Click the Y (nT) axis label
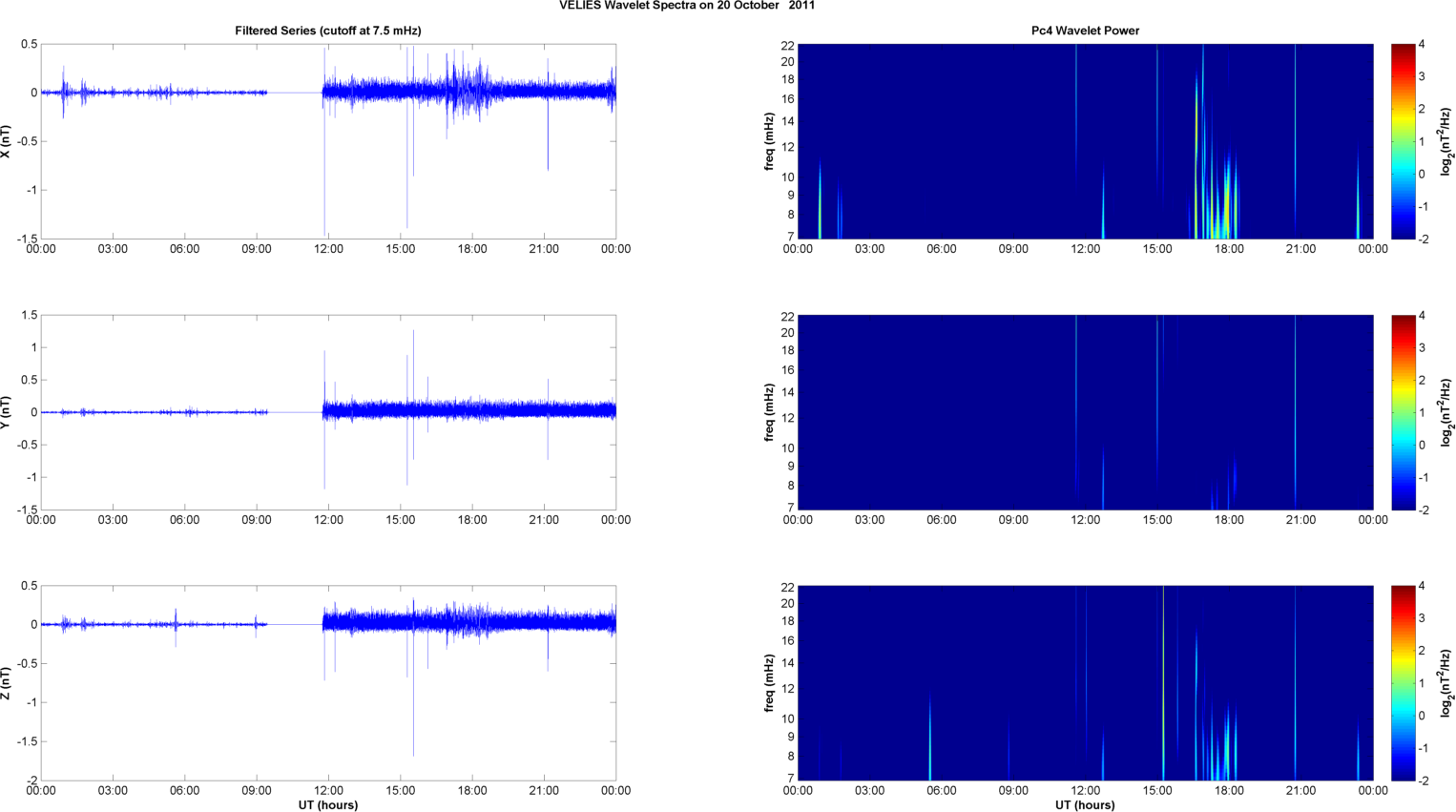Viewport: 1456px width, 812px height. (x=6, y=412)
